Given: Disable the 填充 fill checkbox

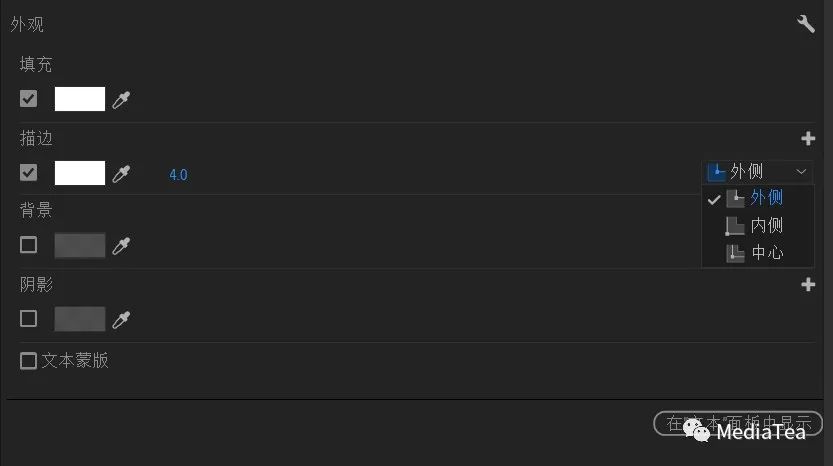Looking at the screenshot, I should tap(28, 98).
